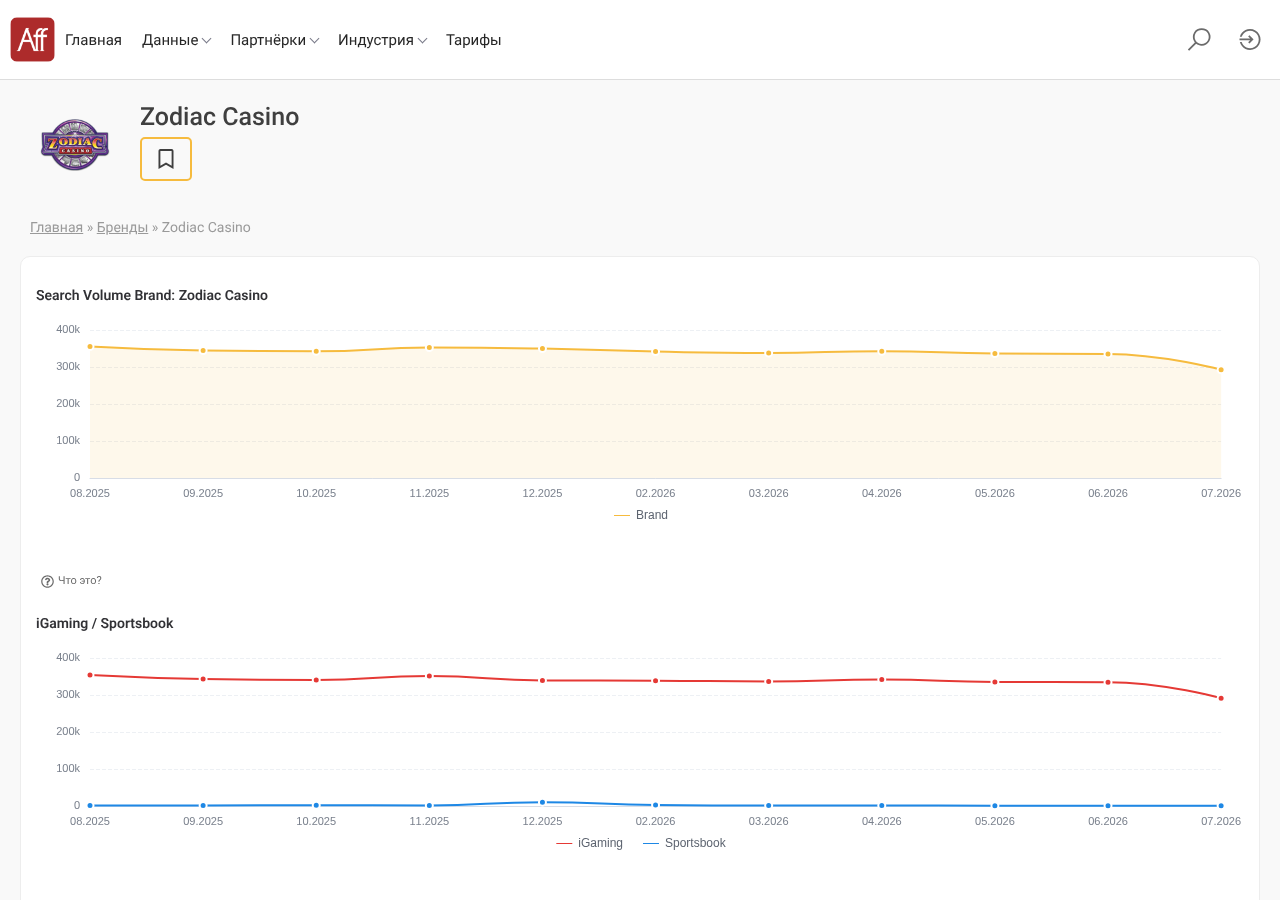Click the 04.2026 red iGaming data point
Screen dimensions: 1280x900
(x=882, y=679)
